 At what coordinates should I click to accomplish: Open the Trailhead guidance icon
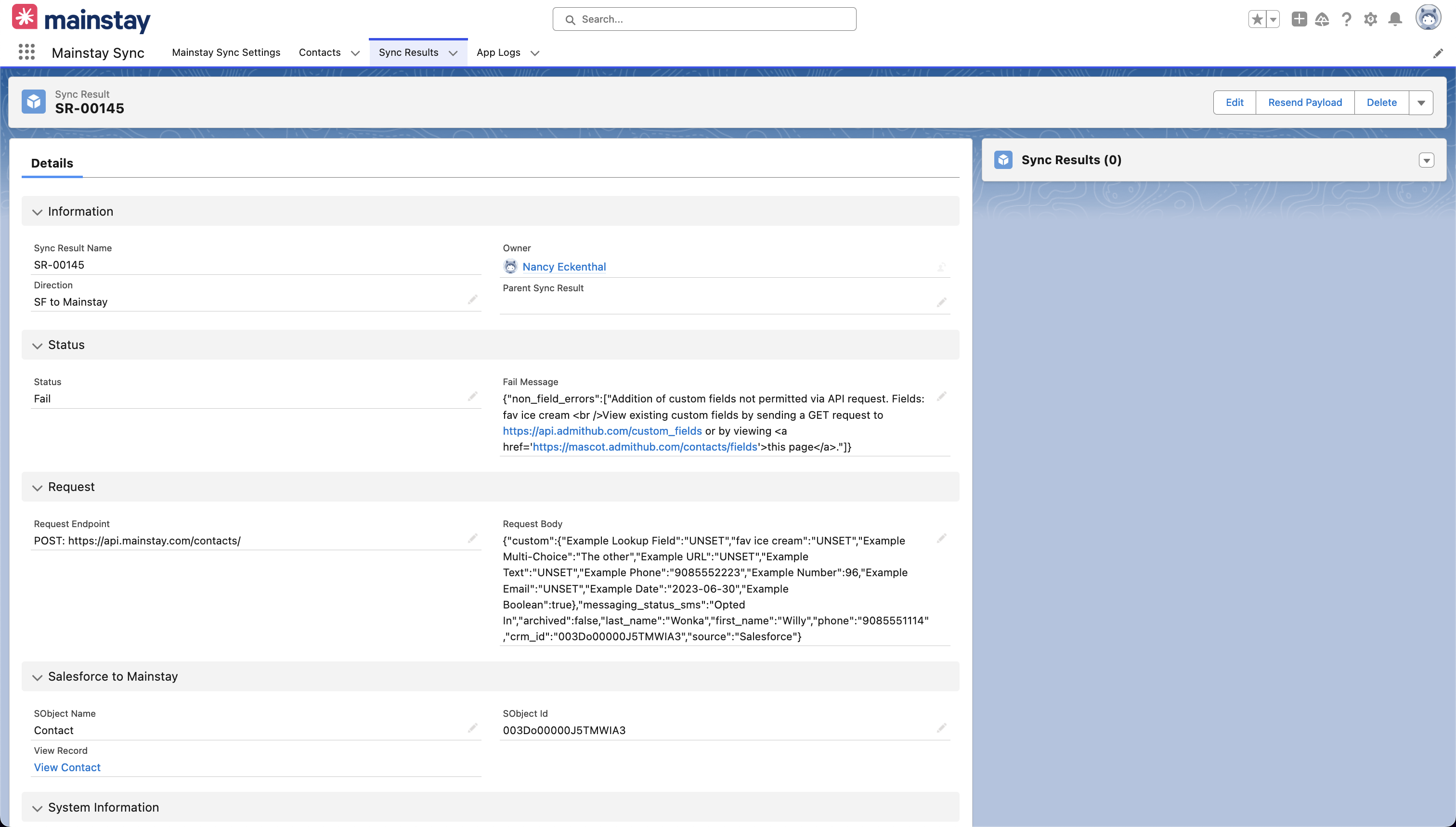coord(1322,19)
